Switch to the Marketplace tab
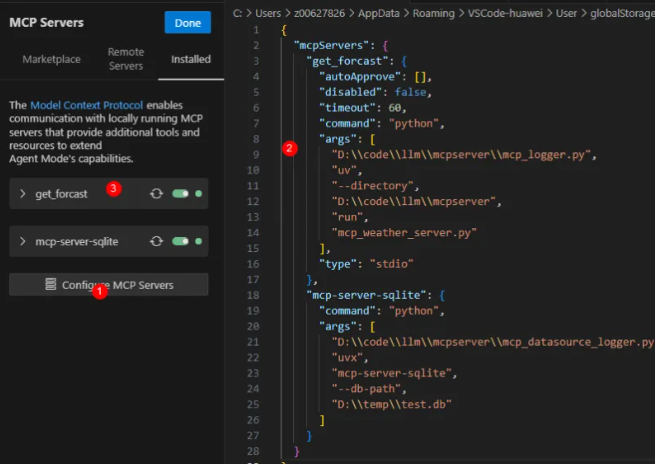 click(x=52, y=59)
